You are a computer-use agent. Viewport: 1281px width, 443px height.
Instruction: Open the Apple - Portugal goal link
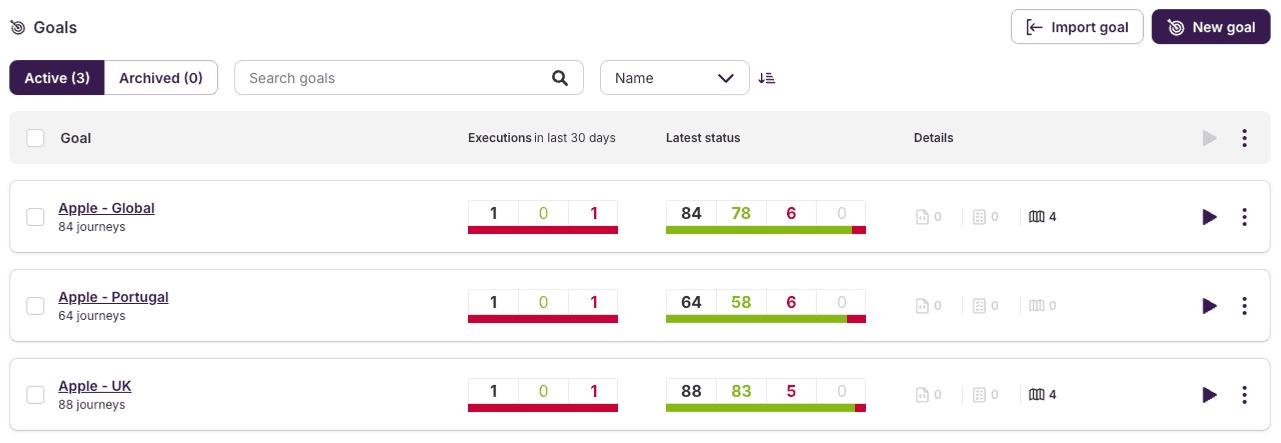click(x=113, y=297)
